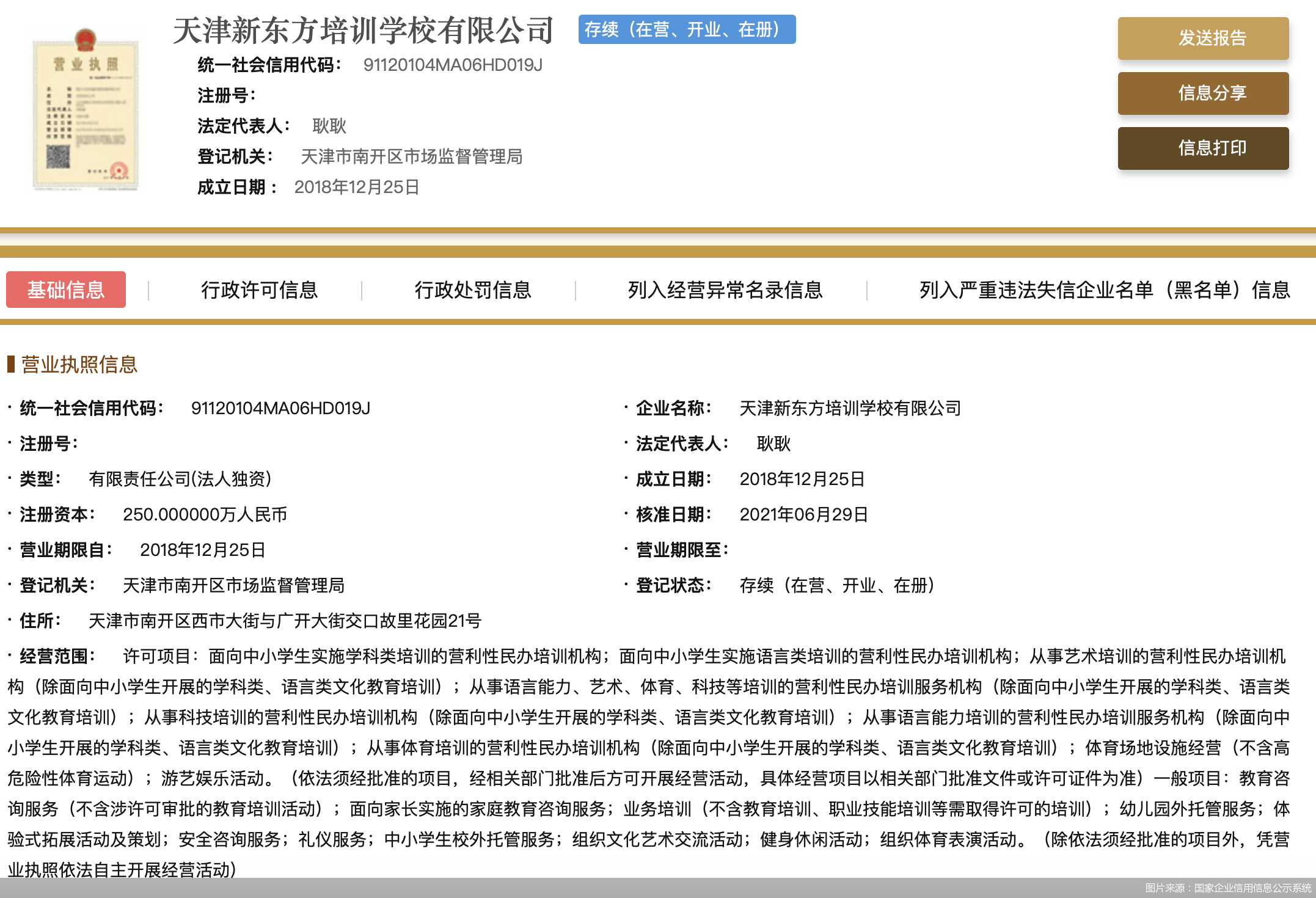Click 企业名称 value 天津新东方培训学校有限公司
Image resolution: width=1316 pixels, height=898 pixels.
(850, 408)
